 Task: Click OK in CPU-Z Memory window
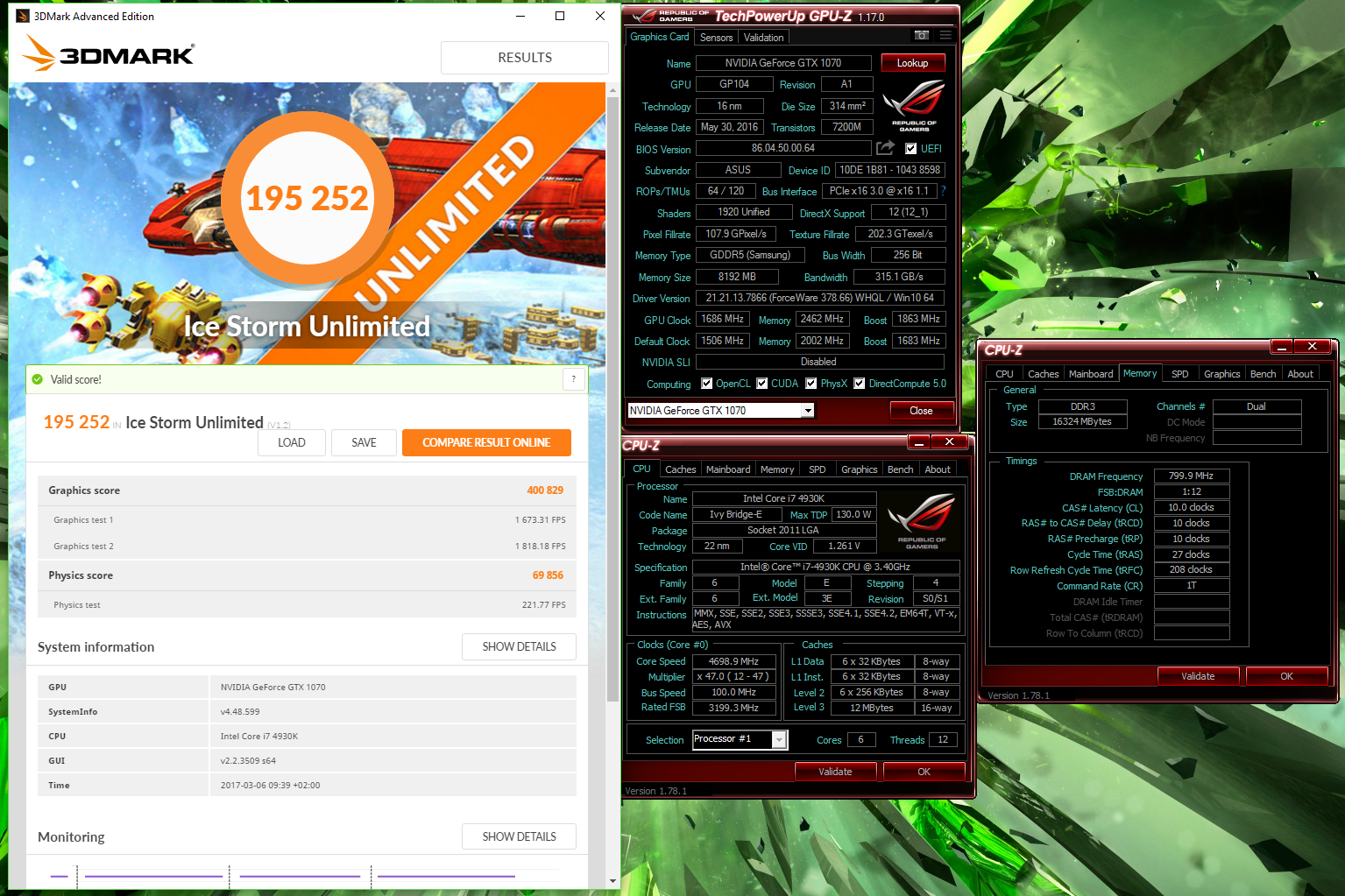click(x=1286, y=676)
